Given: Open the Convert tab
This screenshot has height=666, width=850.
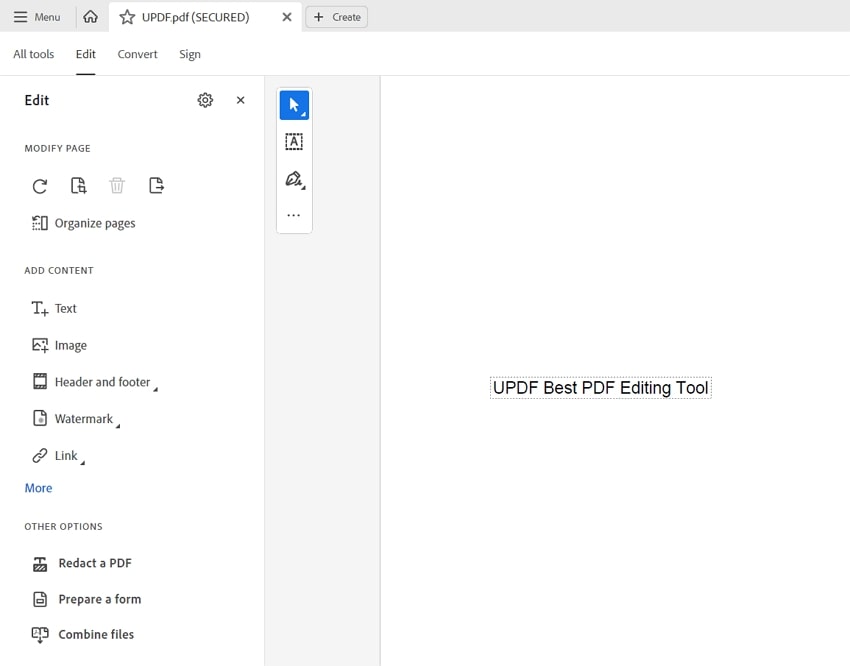Looking at the screenshot, I should (137, 54).
